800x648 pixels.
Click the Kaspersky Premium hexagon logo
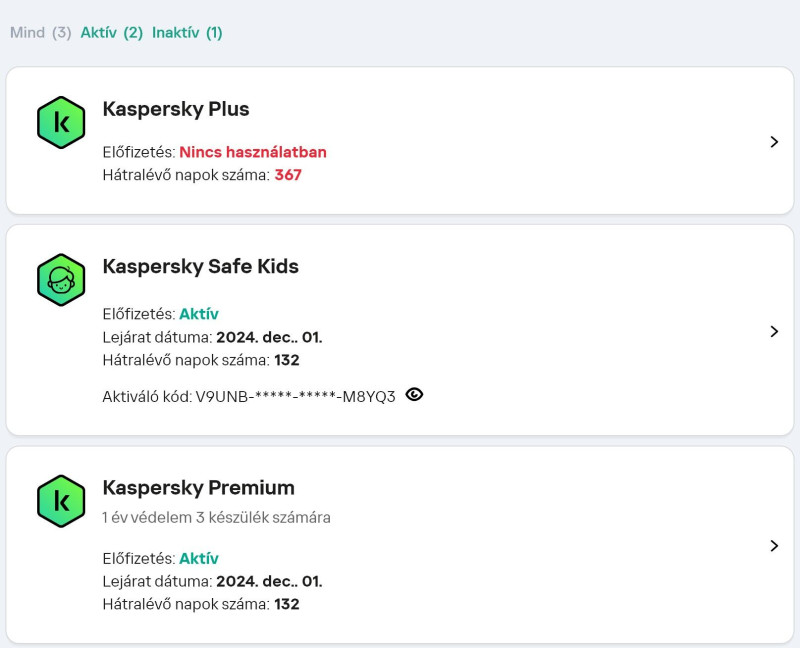61,501
